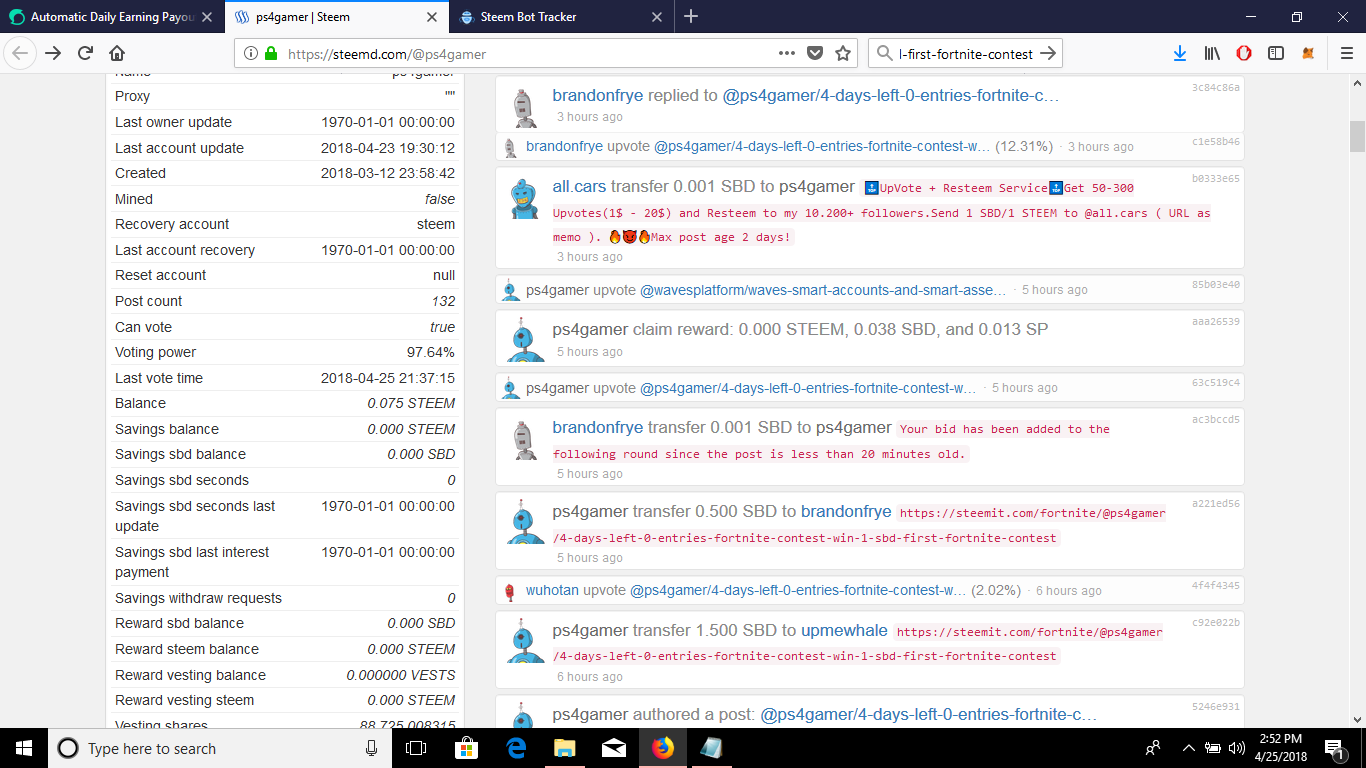Click avatar beside the claim reward entry
Viewport: 1366px width, 768px height.
click(524, 341)
